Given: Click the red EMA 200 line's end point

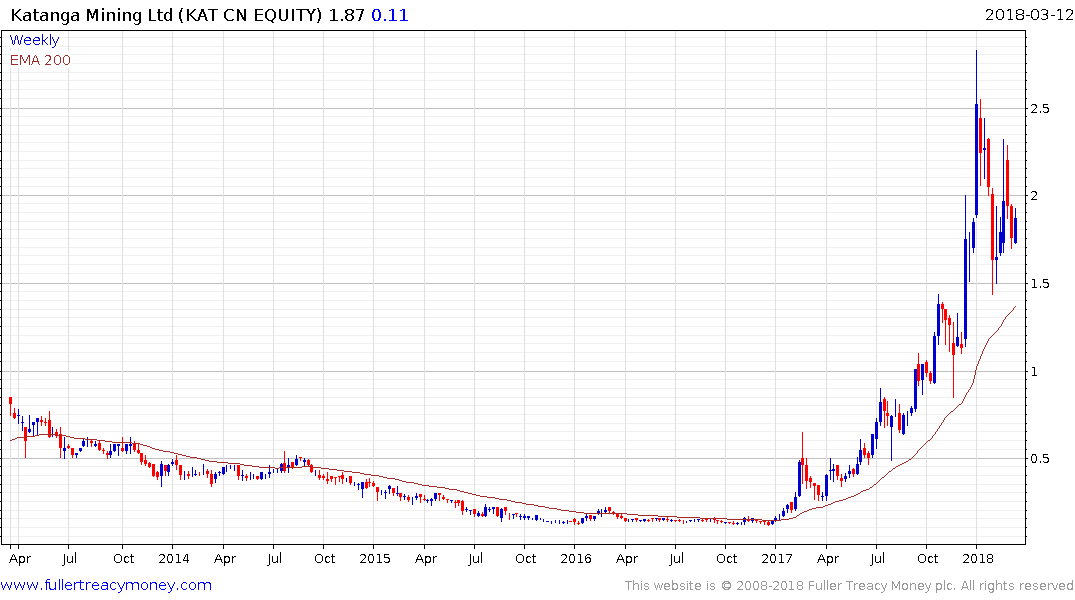Looking at the screenshot, I should pos(1015,307).
